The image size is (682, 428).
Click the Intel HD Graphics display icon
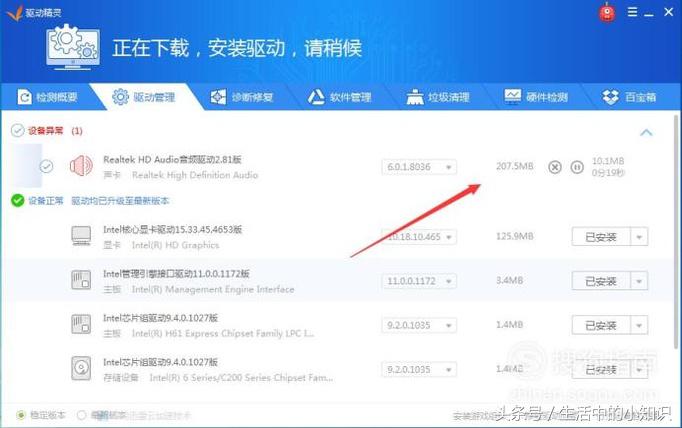81,237
